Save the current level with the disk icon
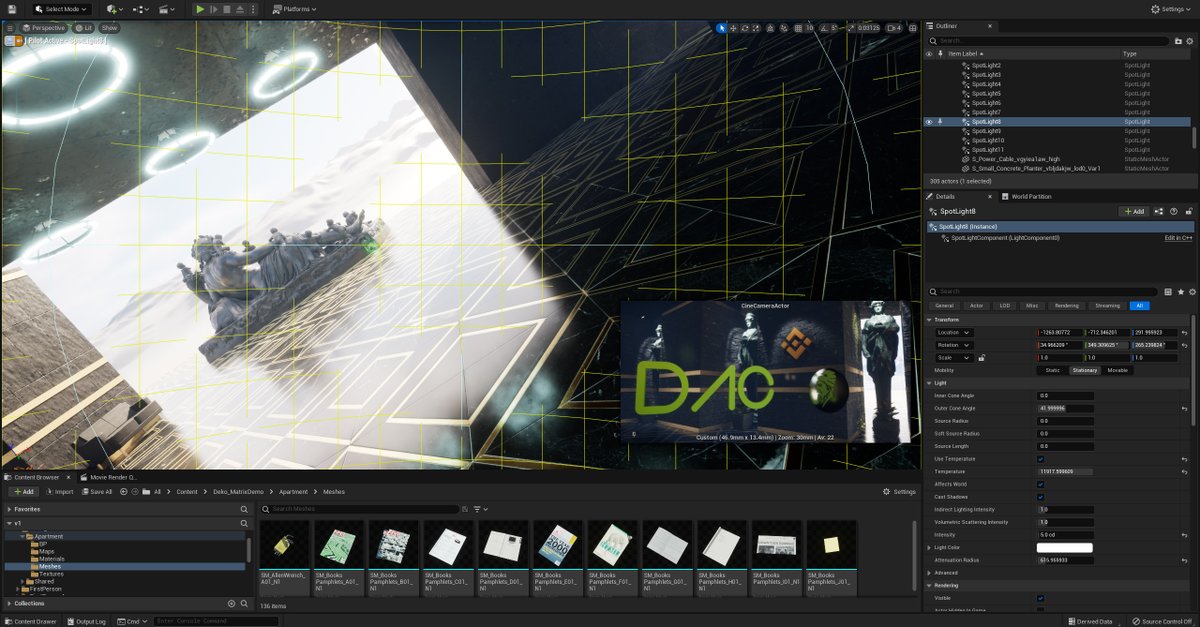 coord(12,9)
